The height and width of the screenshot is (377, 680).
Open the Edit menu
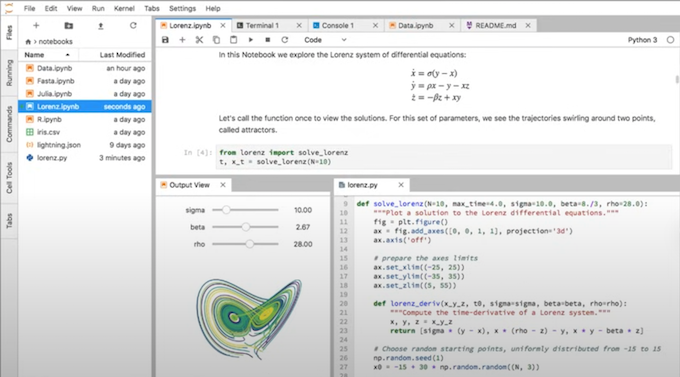pos(51,8)
